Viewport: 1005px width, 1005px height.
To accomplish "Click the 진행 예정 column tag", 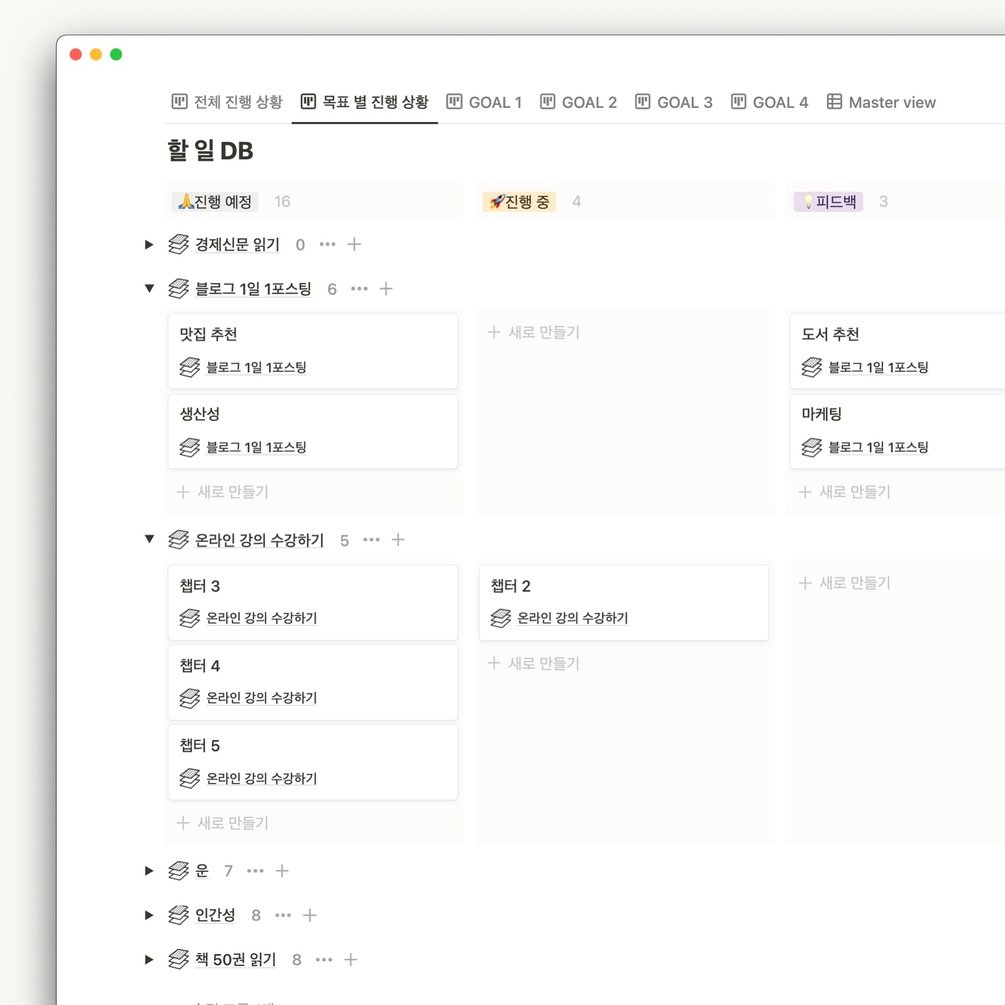I will [215, 201].
